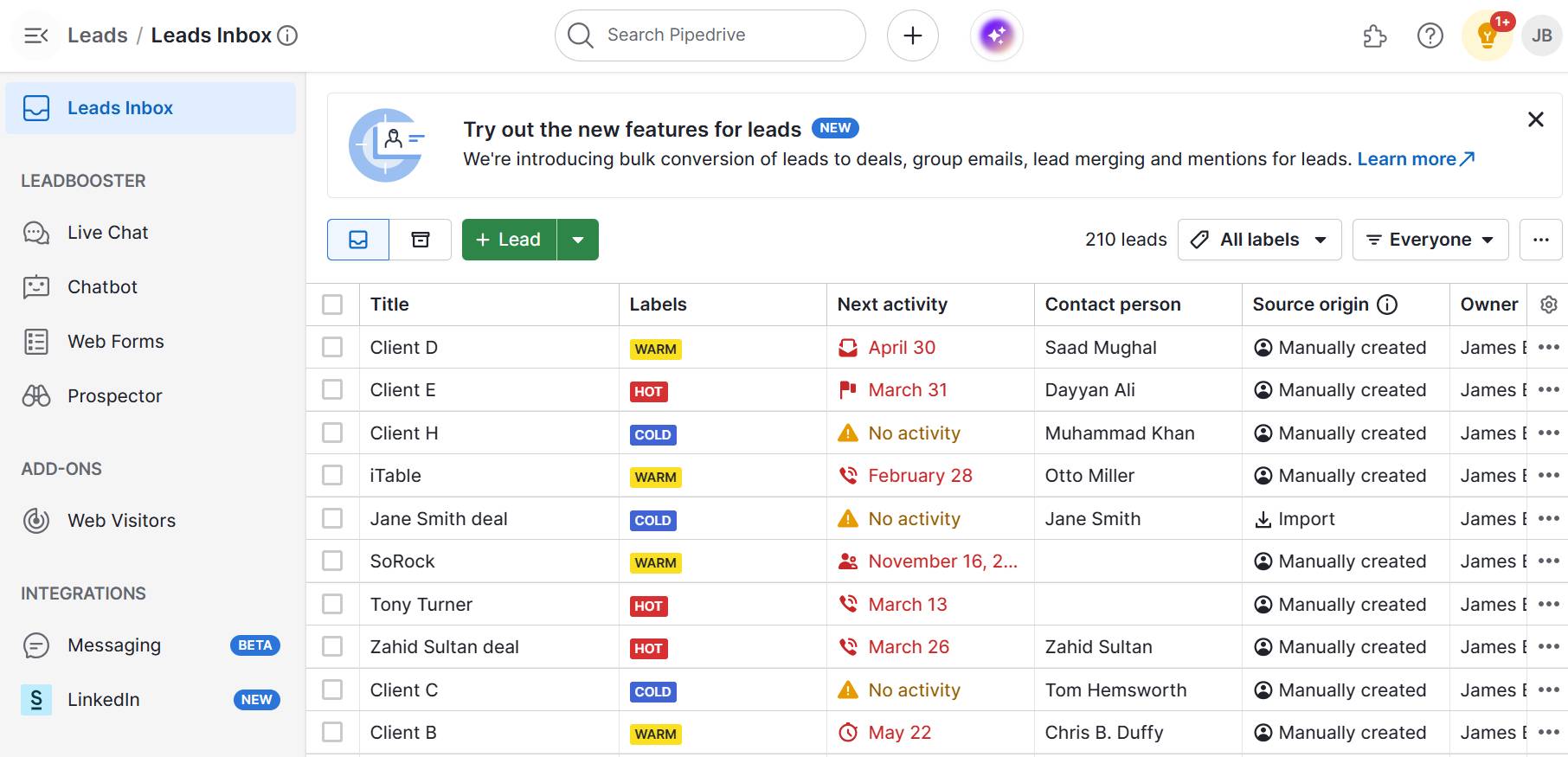Switch to archive view icon
Screen dimensions: 1568x757
point(421,240)
